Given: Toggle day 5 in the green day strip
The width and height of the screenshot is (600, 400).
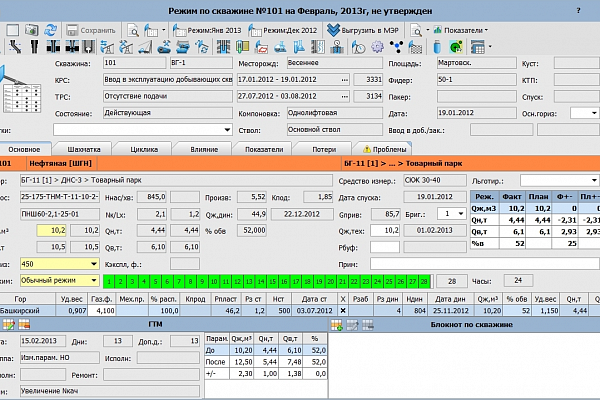Looking at the screenshot, I should click(x=156, y=281).
